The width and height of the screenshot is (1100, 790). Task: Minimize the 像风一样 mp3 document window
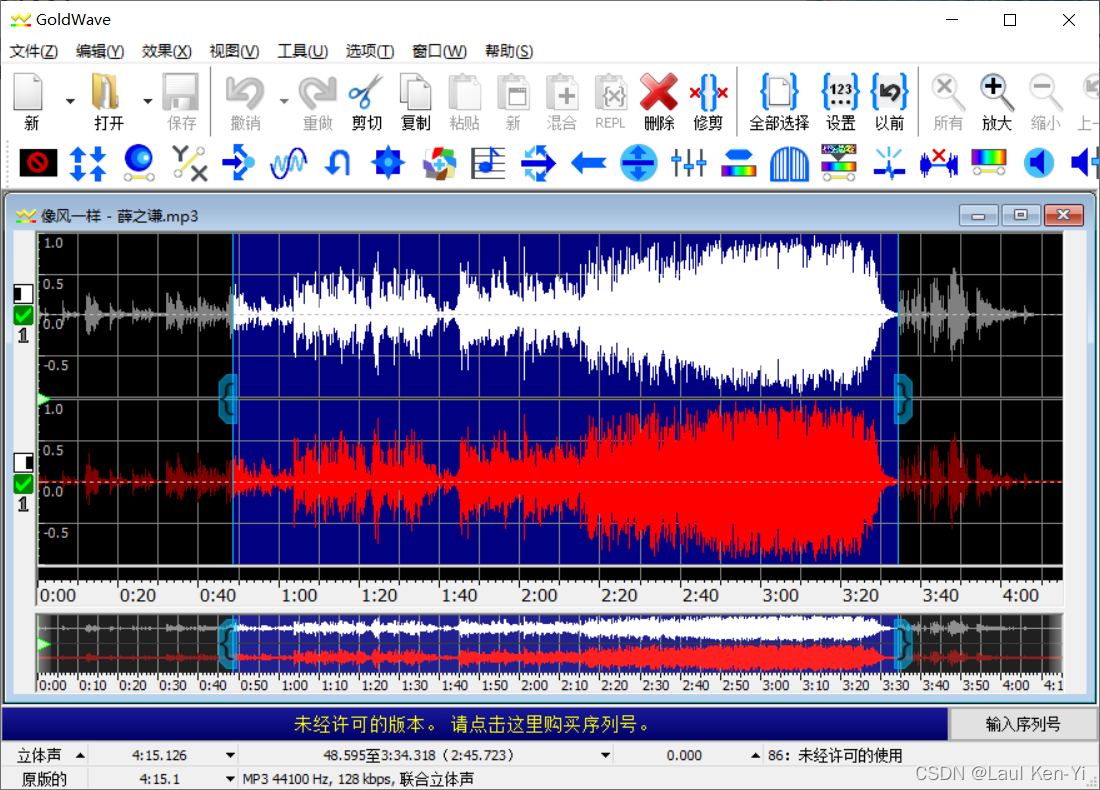pos(978,215)
